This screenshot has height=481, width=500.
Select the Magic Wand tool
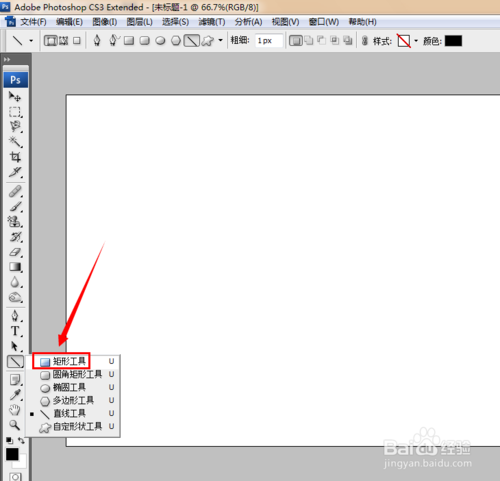pos(15,142)
